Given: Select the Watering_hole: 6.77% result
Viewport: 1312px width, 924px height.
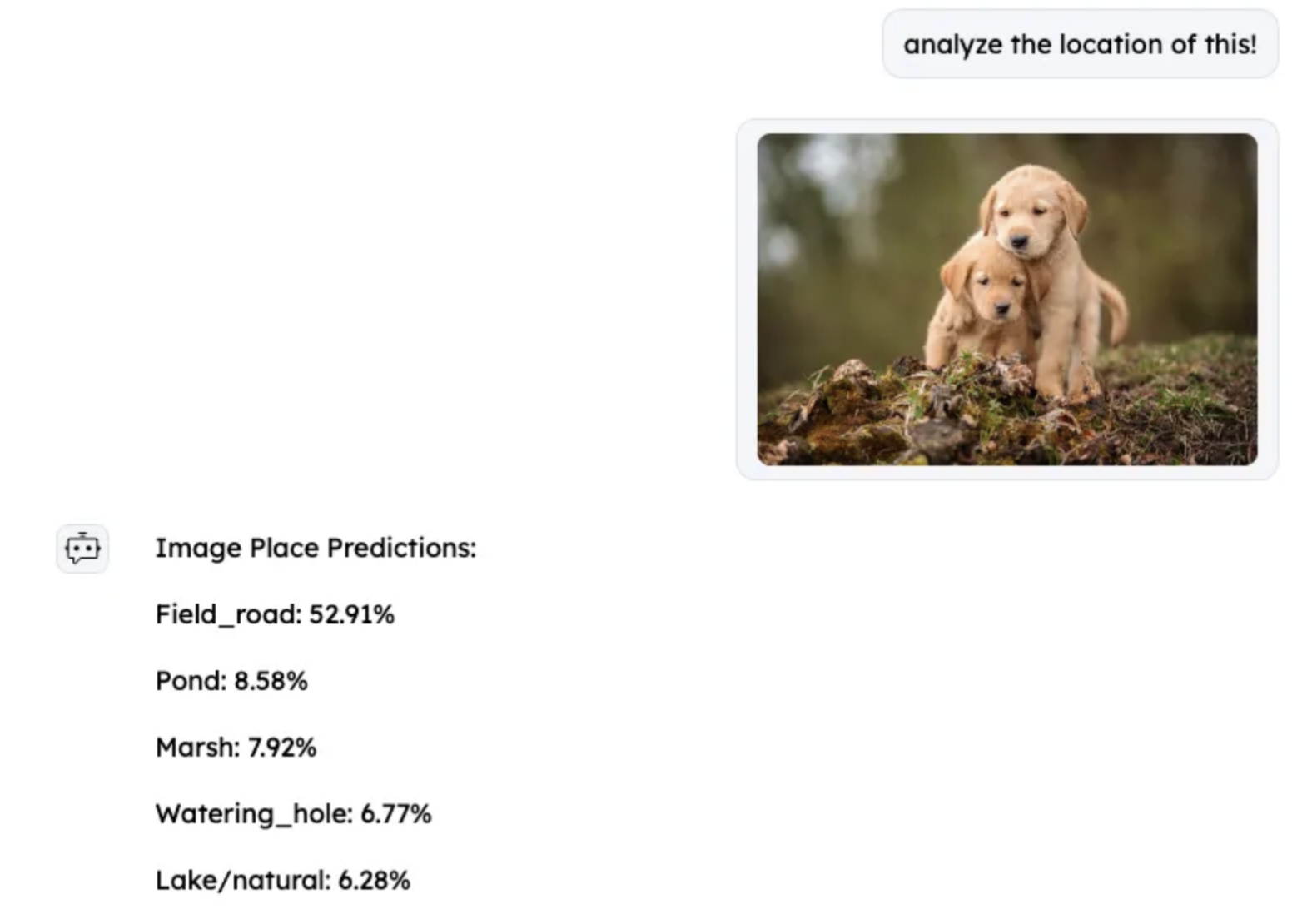Looking at the screenshot, I should 294,814.
